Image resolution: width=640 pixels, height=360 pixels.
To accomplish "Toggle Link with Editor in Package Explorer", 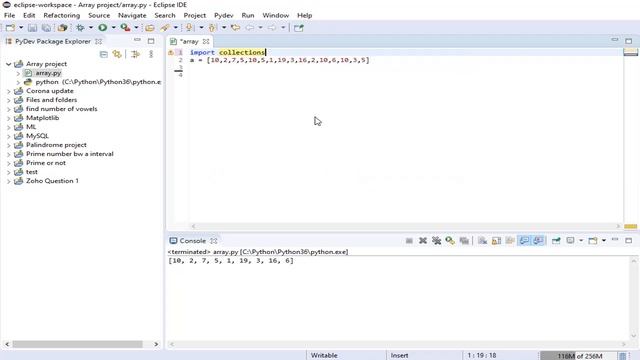I will (x=118, y=54).
